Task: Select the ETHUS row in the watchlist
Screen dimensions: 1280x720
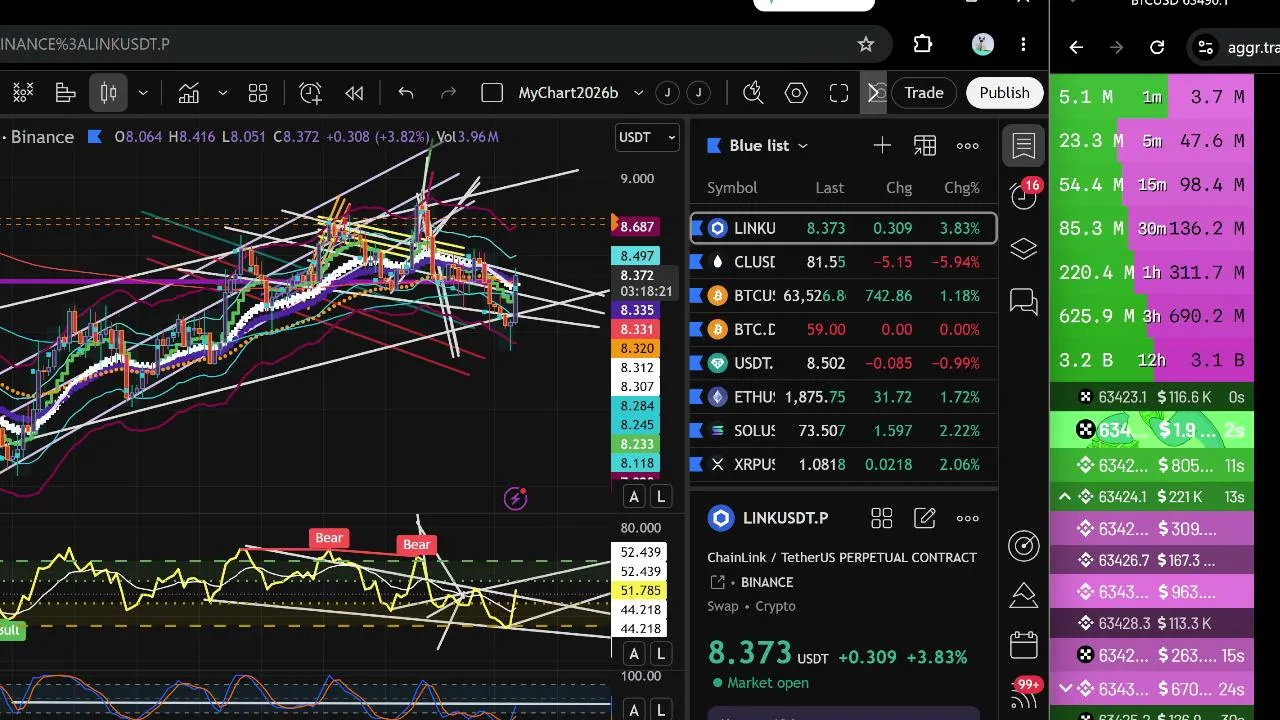Action: click(x=844, y=397)
